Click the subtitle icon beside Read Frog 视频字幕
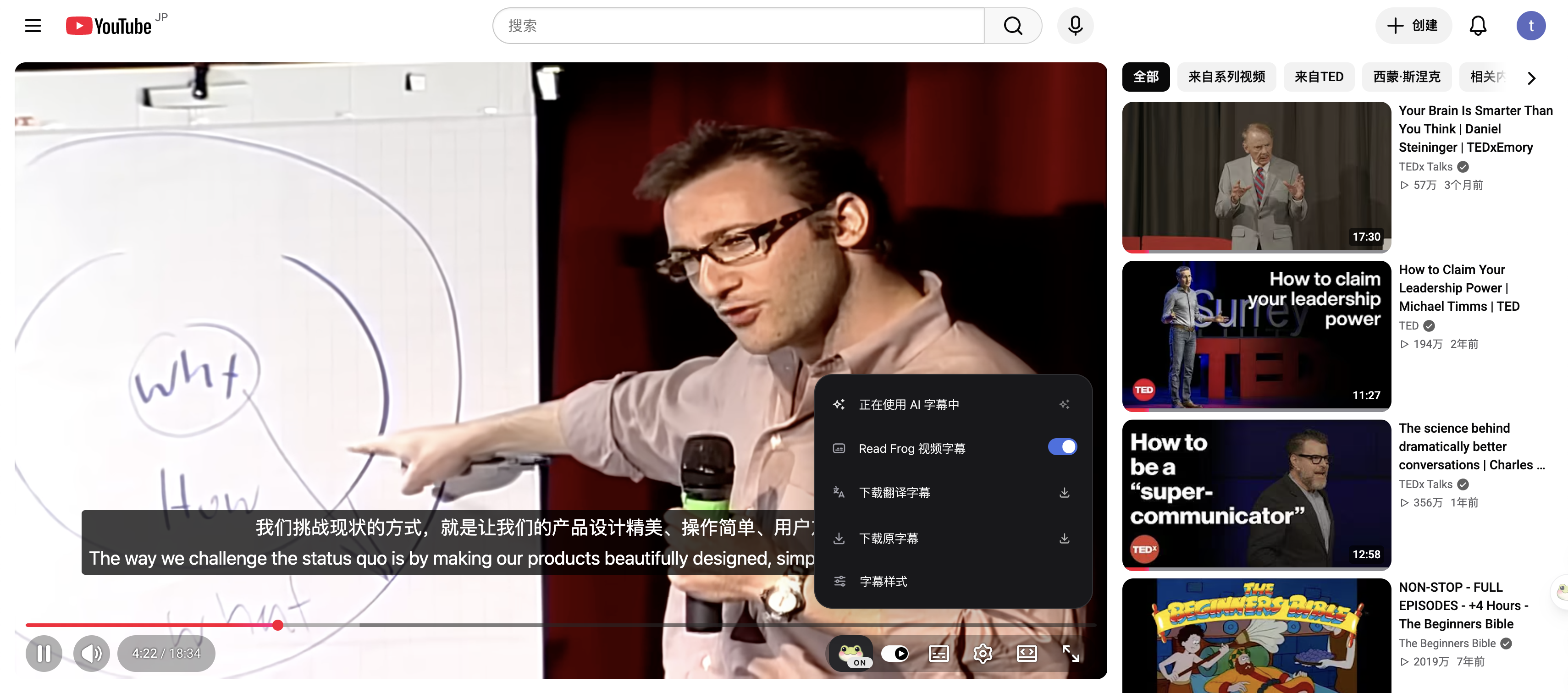The width and height of the screenshot is (1568, 693). 839,448
